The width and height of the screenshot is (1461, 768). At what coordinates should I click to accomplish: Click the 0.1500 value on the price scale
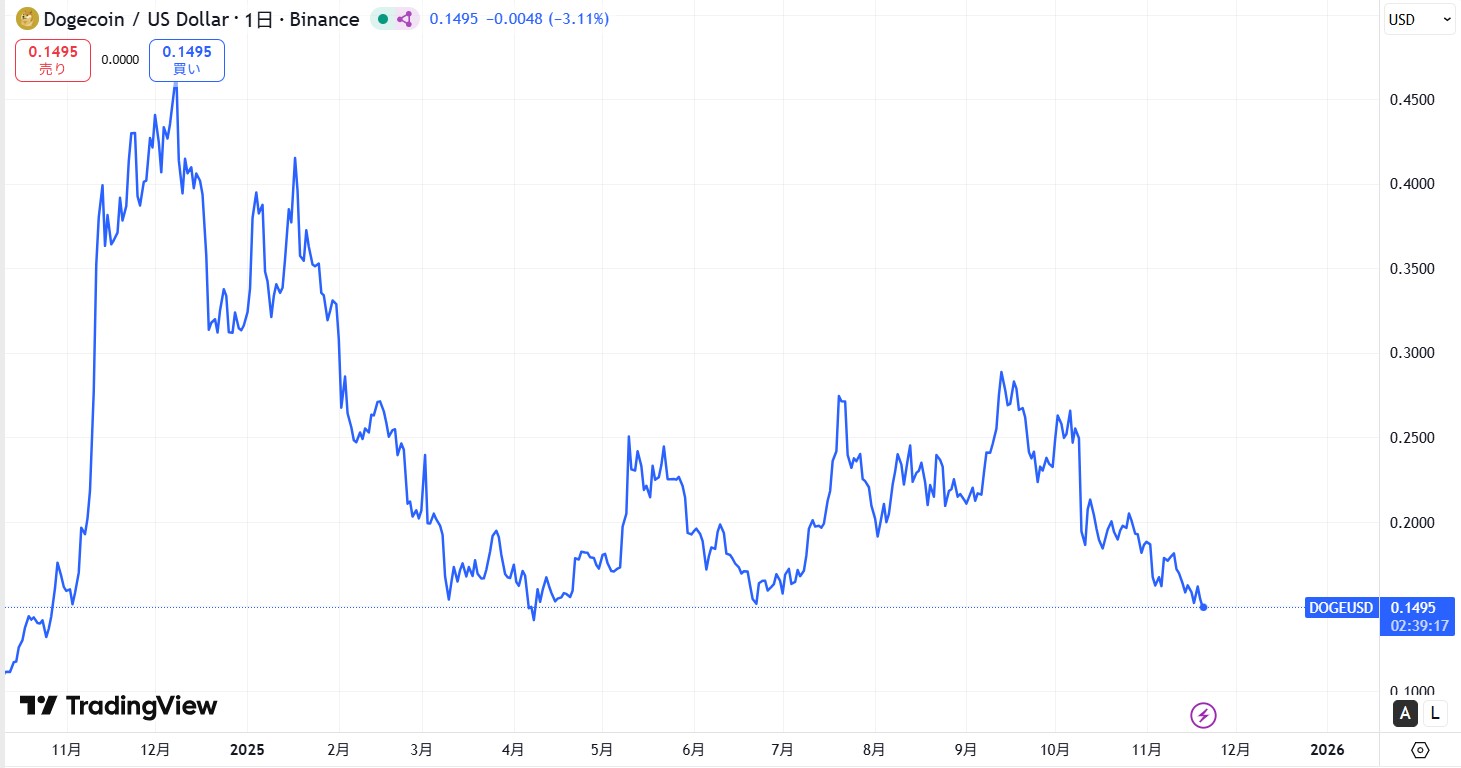click(1415, 606)
